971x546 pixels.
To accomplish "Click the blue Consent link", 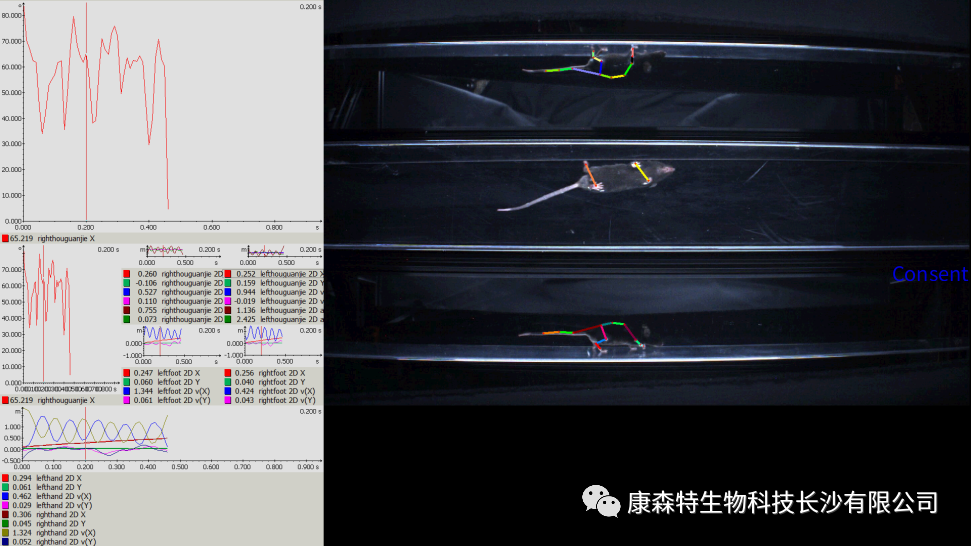I will pos(929,274).
